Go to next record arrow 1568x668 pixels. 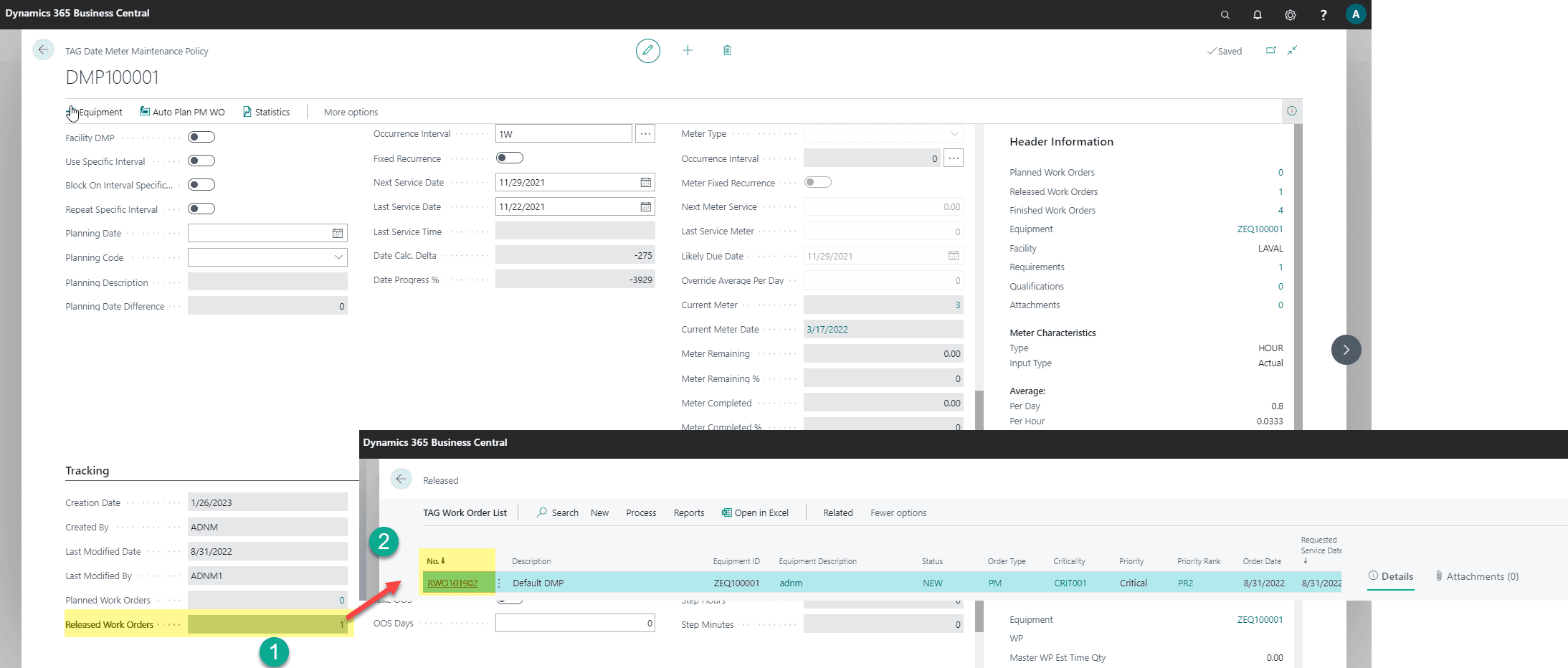click(x=1346, y=350)
